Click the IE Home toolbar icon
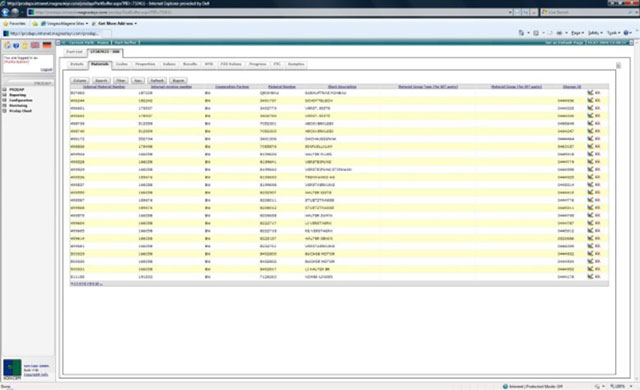This screenshot has height=390, width=640. pyautogui.click(x=521, y=33)
